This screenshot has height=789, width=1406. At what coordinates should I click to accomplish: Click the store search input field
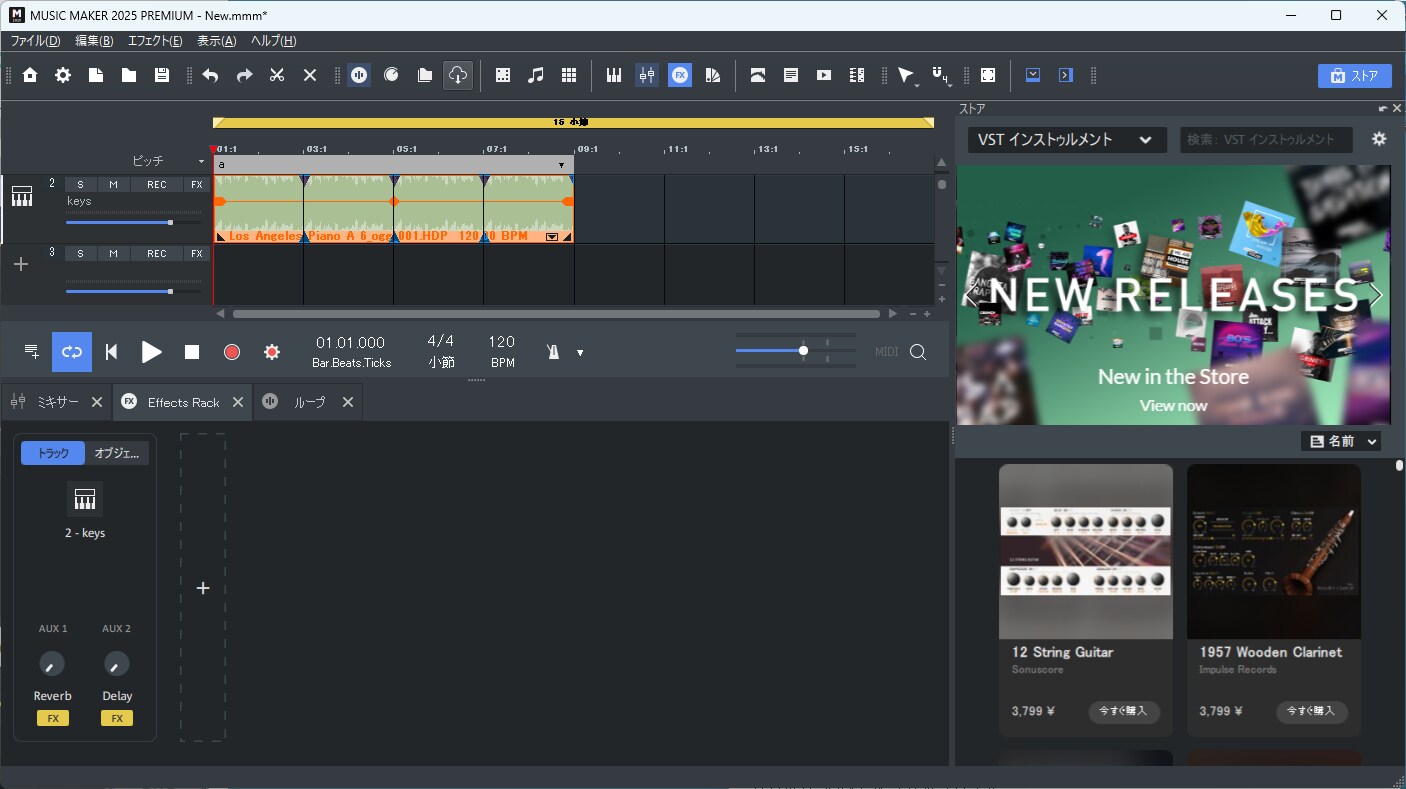(x=1265, y=140)
